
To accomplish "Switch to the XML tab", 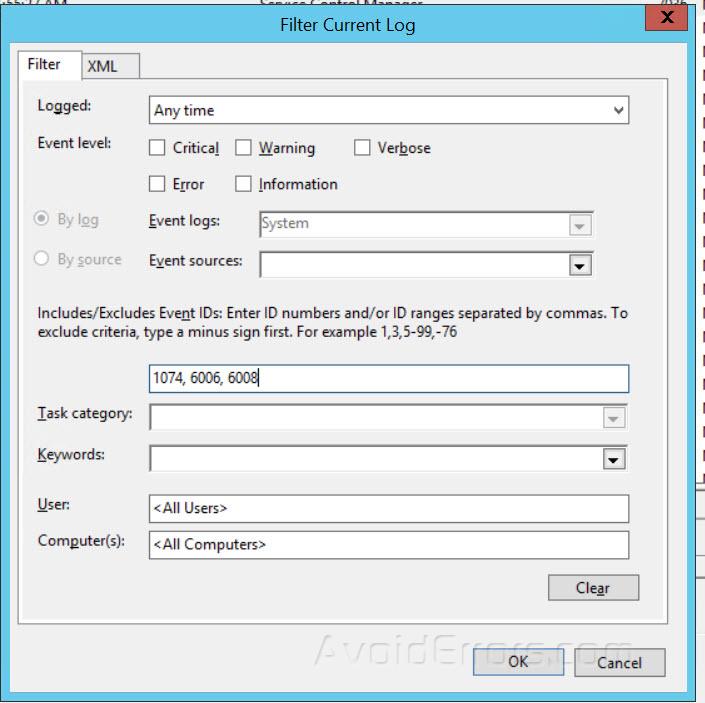I will click(x=111, y=67).
